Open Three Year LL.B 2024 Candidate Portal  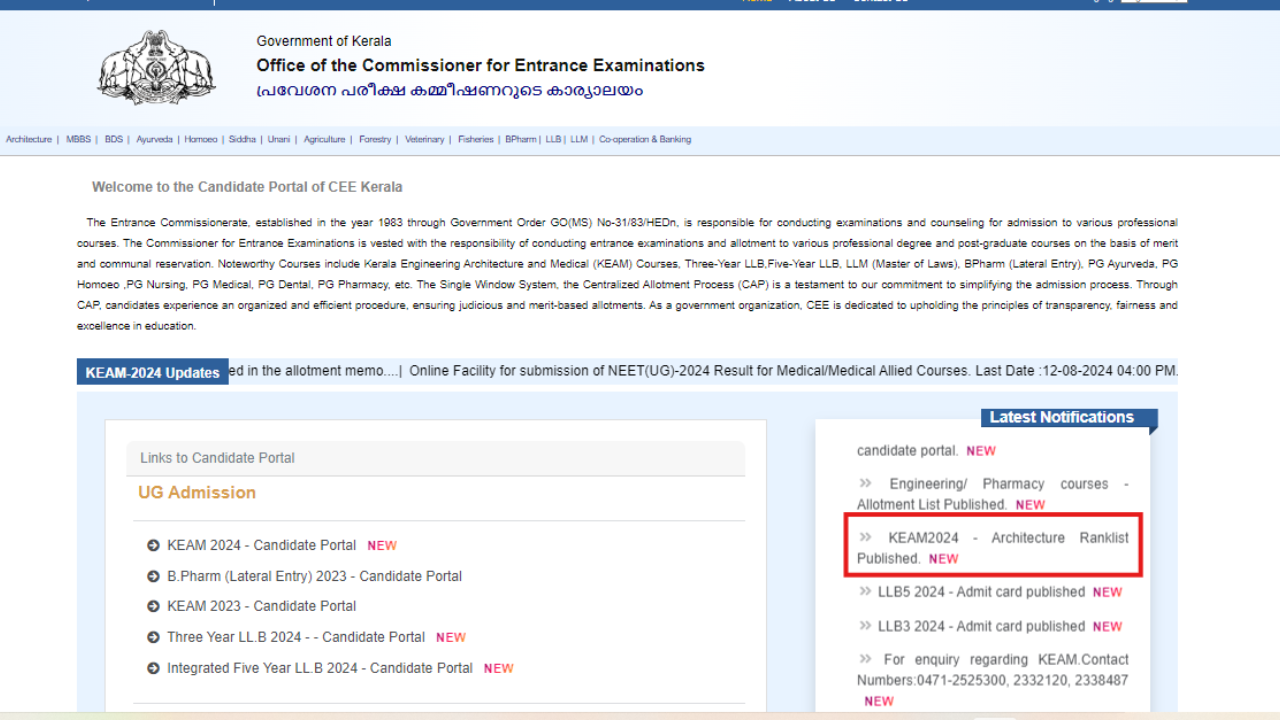click(x=296, y=637)
